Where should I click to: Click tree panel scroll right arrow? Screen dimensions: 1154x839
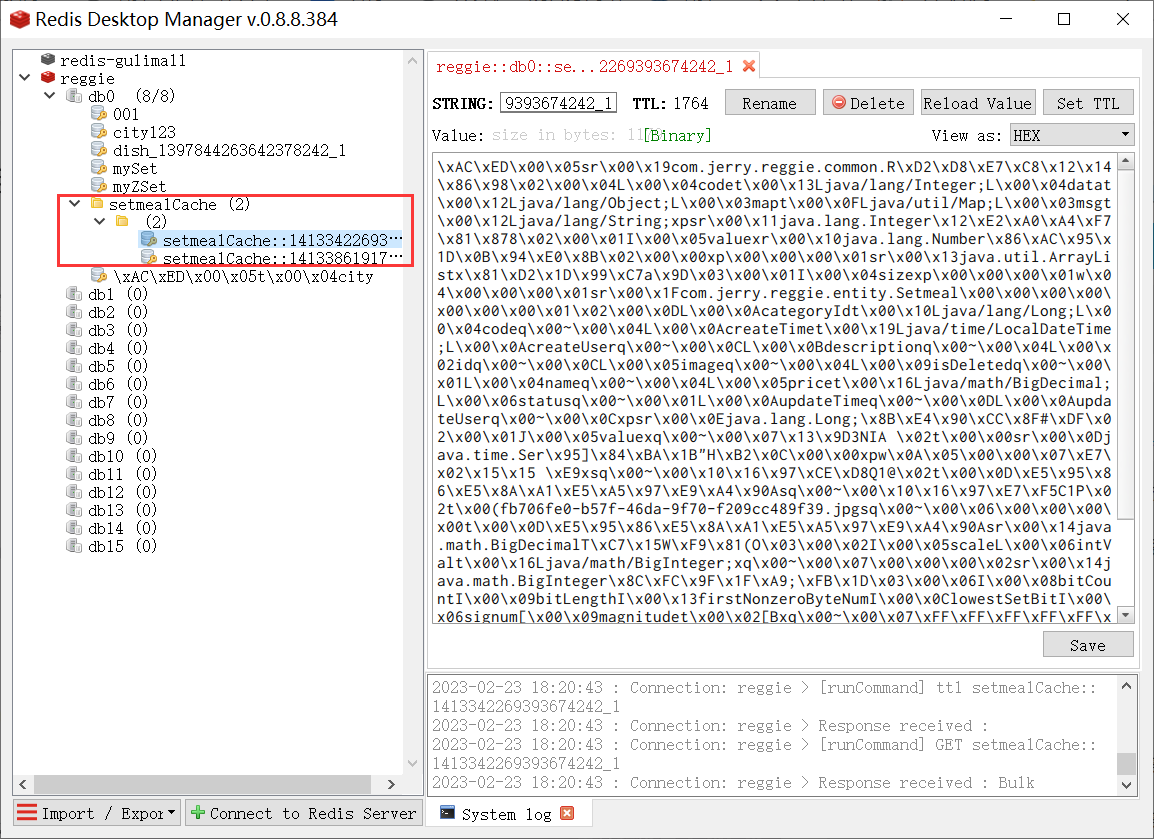[x=391, y=784]
